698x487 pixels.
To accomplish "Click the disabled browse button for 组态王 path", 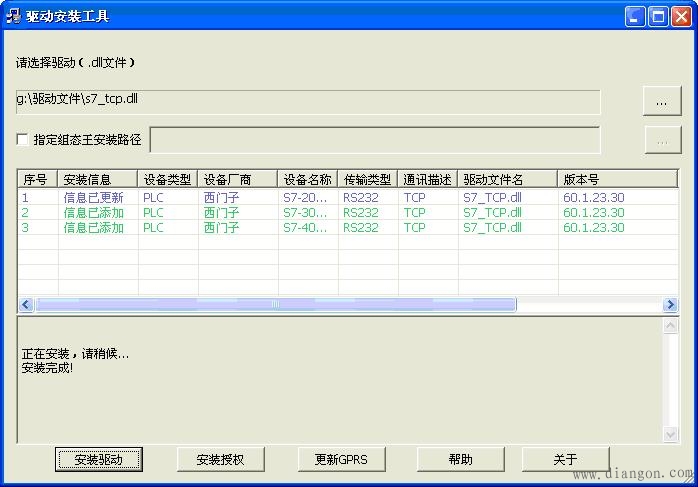I will (x=662, y=140).
